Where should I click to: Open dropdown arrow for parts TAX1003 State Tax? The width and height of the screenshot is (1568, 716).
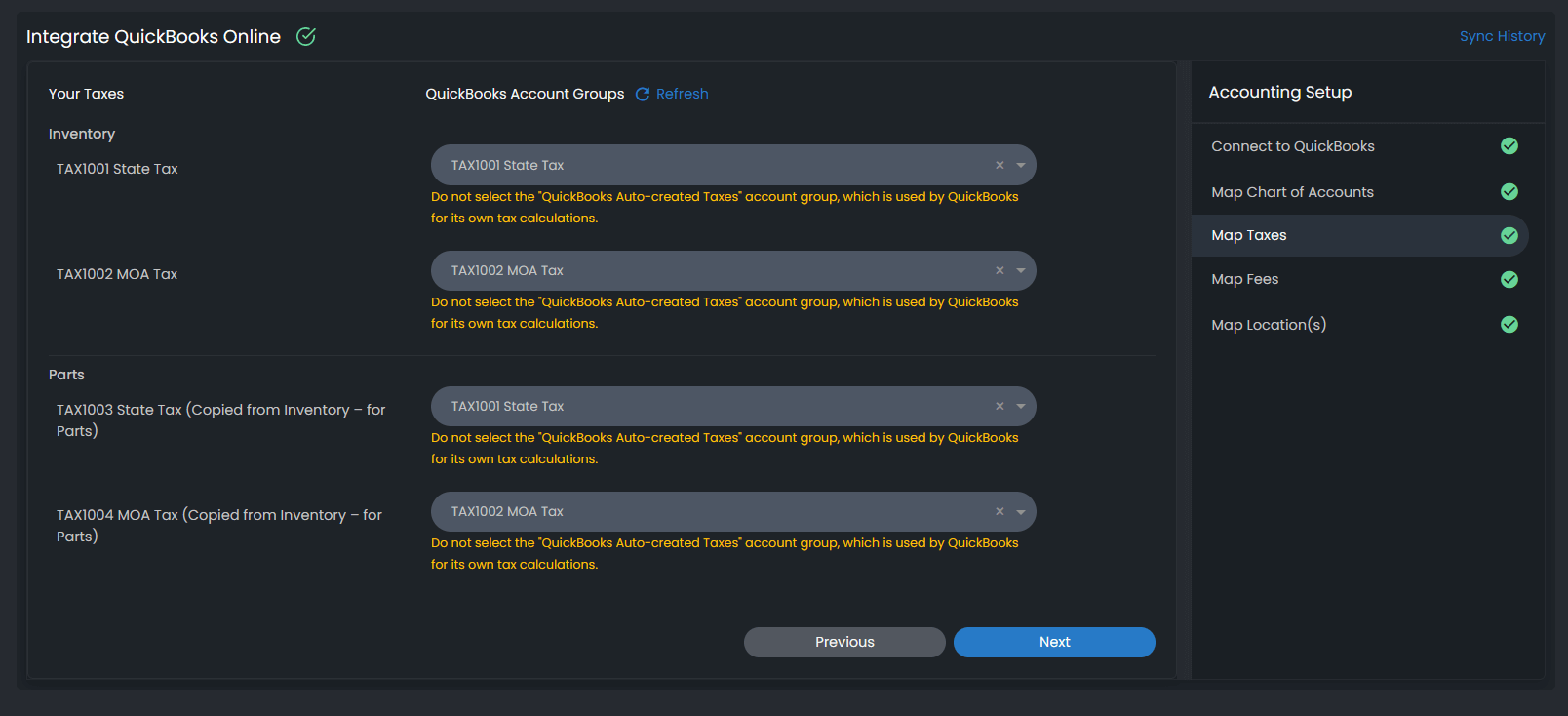[1021, 406]
